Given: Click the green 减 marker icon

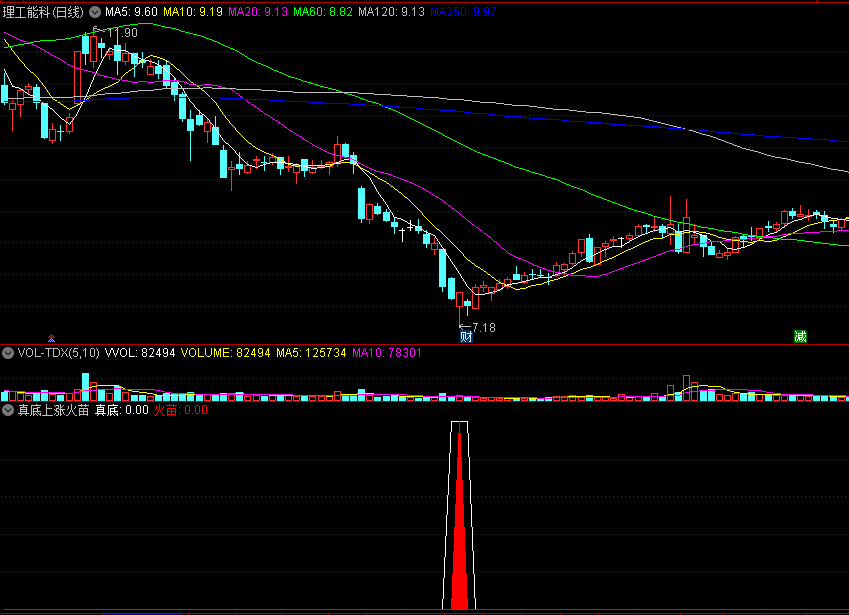Looking at the screenshot, I should click(800, 337).
